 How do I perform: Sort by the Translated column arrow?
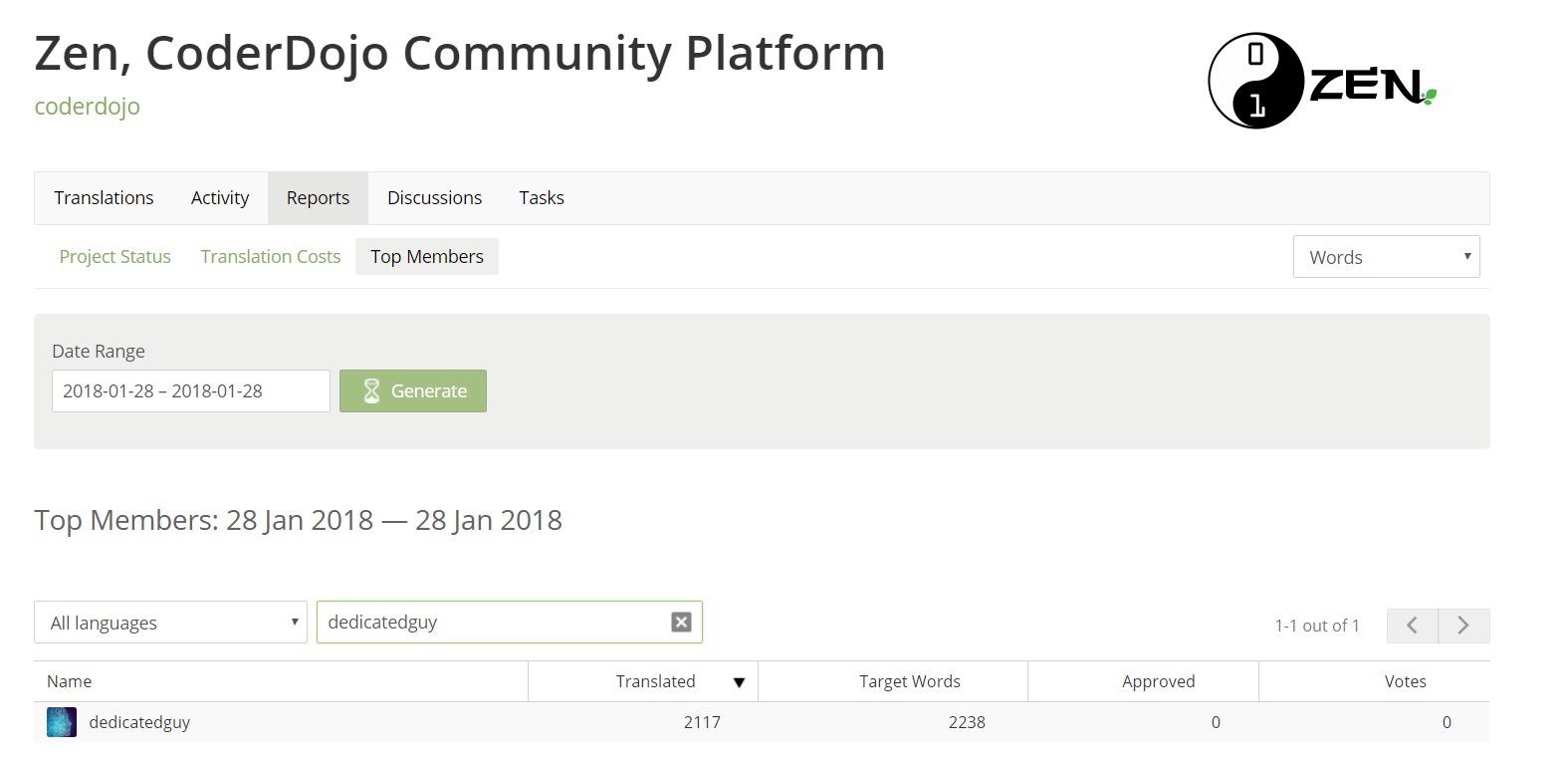739,682
